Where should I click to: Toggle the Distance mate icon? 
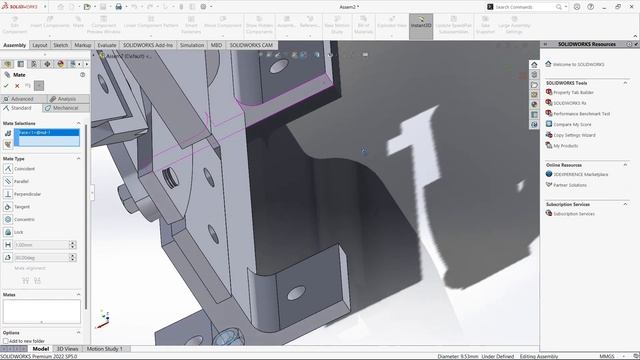[8, 245]
